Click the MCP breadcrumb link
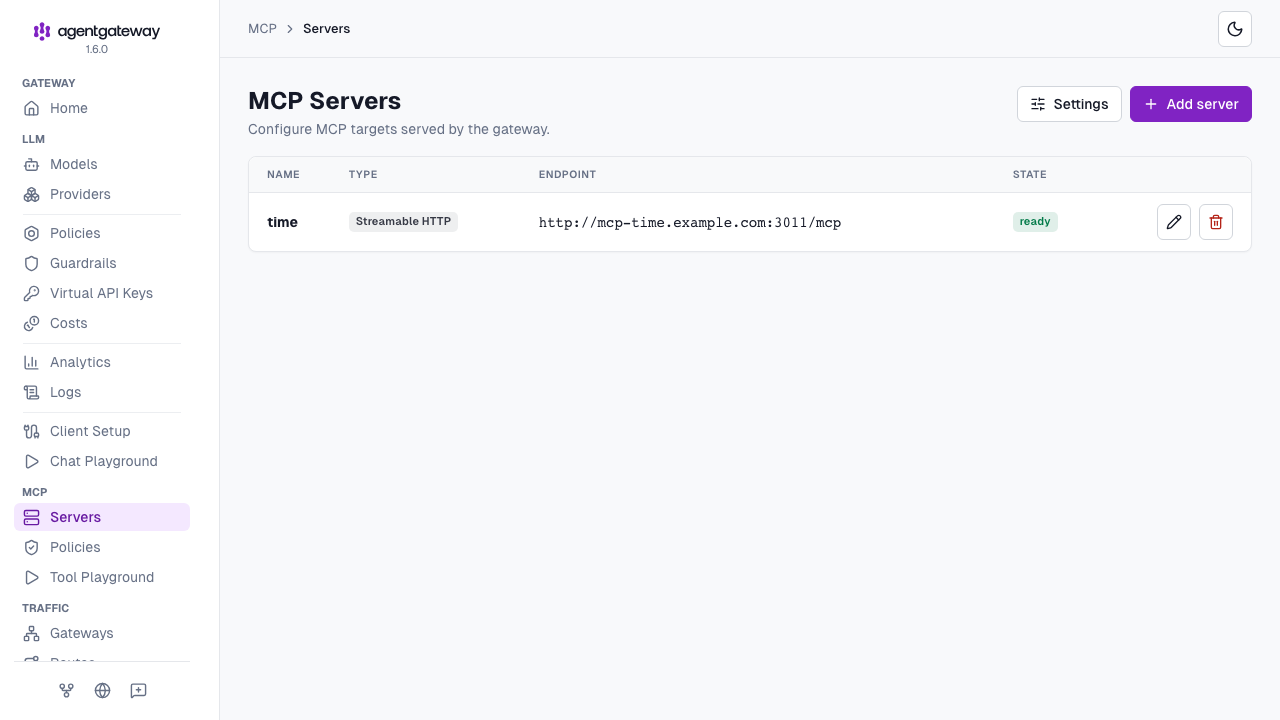Screen dimensions: 1280x720 pyautogui.click(x=262, y=29)
